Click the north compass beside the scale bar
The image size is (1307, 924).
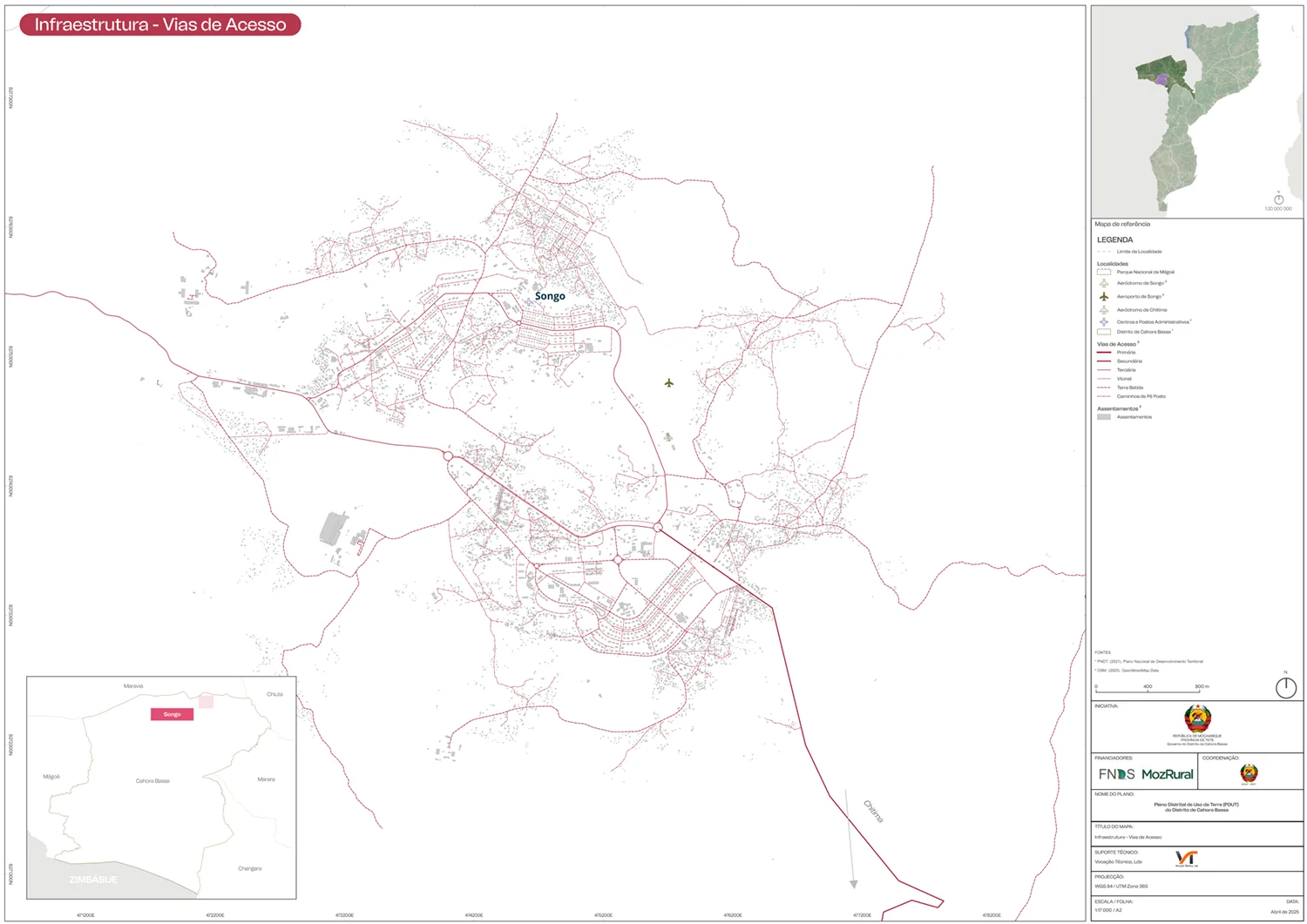(x=1286, y=687)
